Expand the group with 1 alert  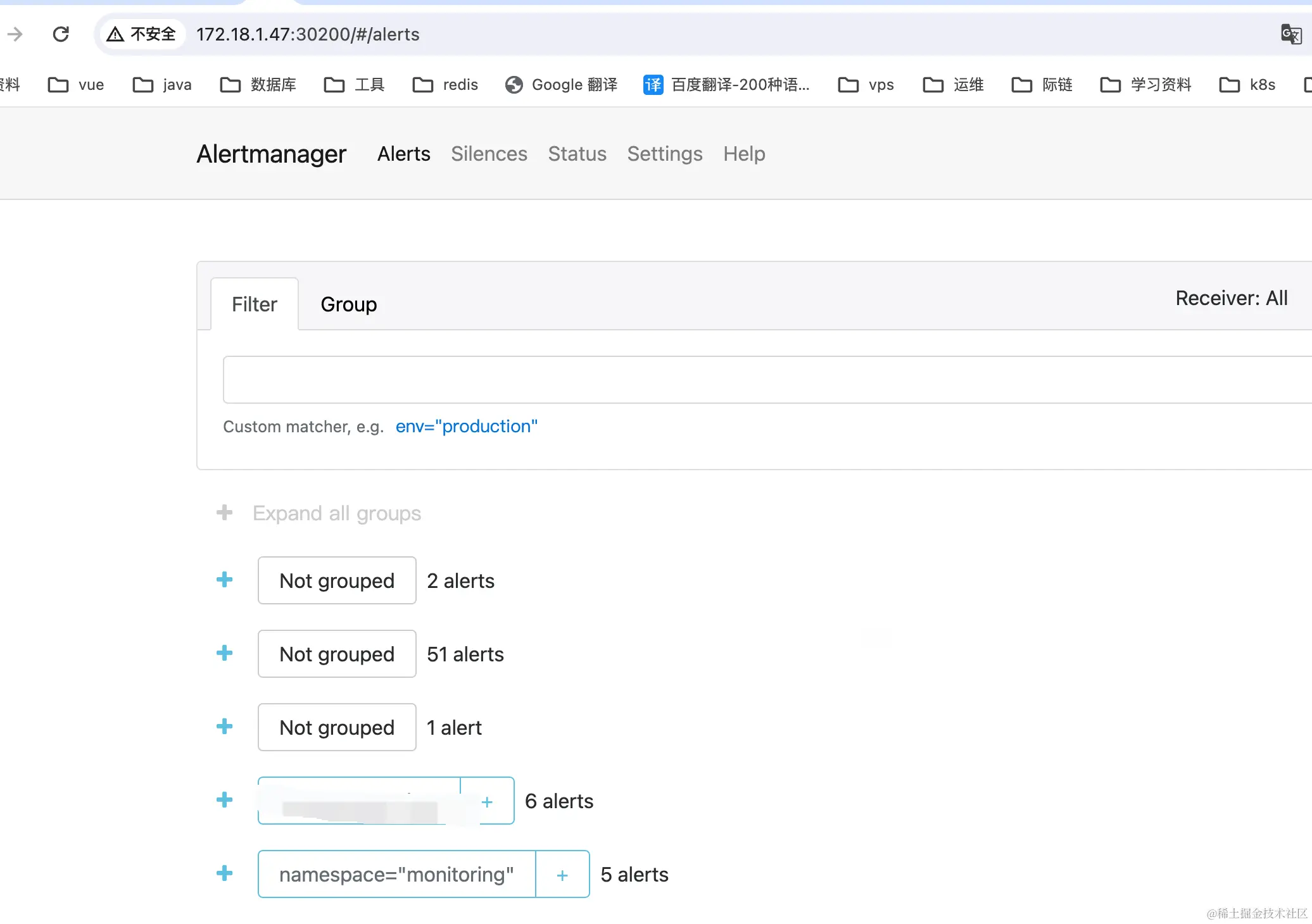click(x=225, y=727)
